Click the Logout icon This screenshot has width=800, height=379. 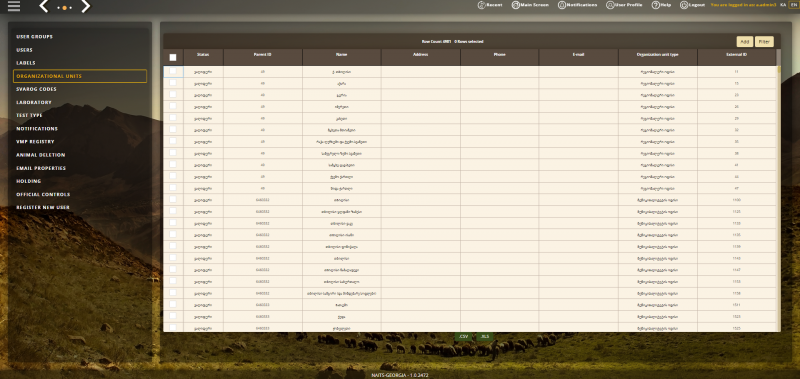coord(684,5)
